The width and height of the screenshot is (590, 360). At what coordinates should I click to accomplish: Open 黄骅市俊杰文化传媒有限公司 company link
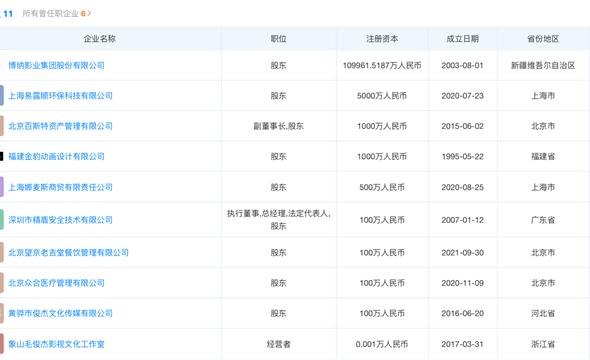61,313
